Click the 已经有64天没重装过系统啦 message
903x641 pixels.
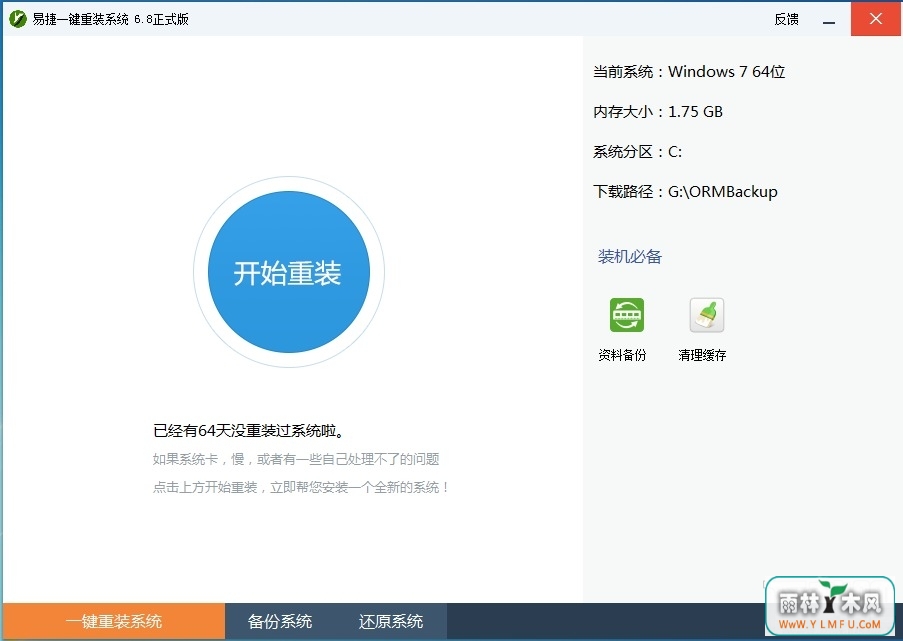tap(249, 431)
